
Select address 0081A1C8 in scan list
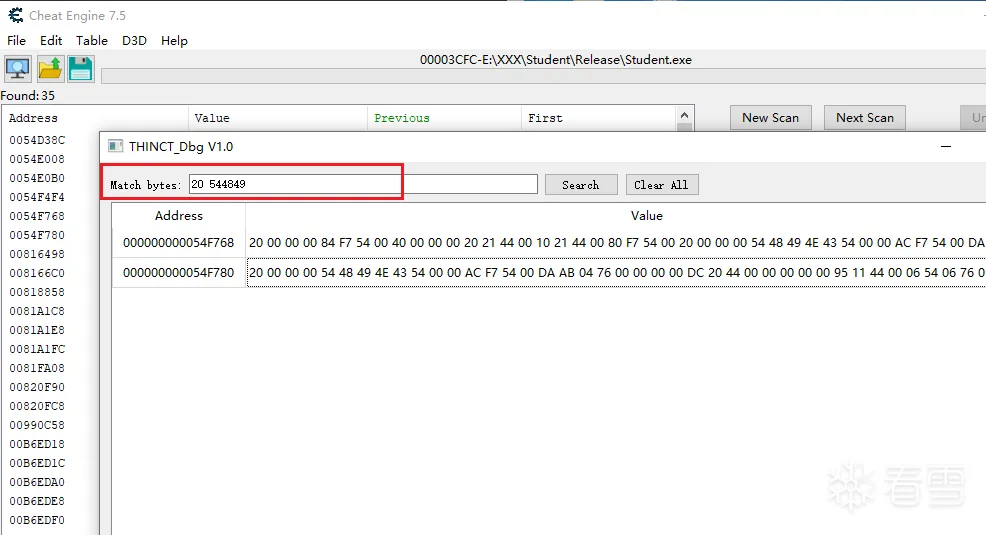(37, 311)
